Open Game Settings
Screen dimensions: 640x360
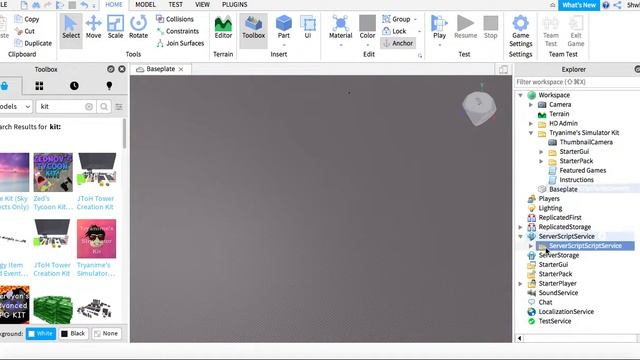520,31
